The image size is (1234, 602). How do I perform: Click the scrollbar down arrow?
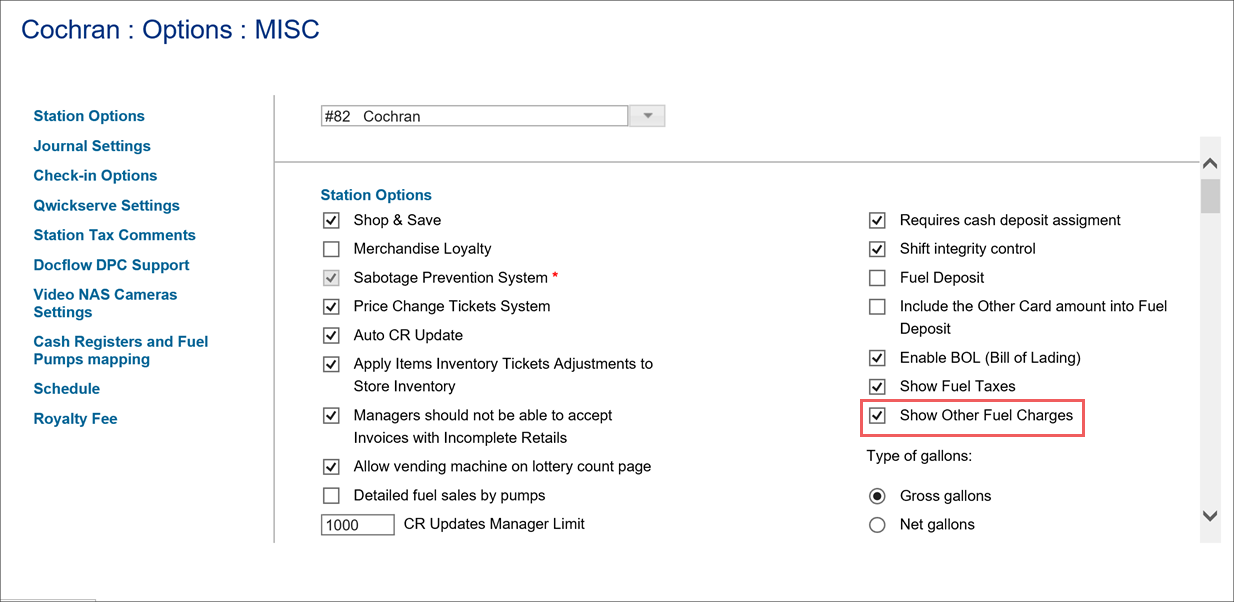1210,516
